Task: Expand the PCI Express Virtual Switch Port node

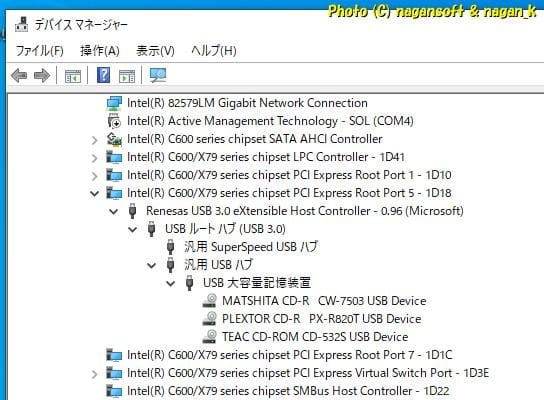Action: click(x=94, y=374)
